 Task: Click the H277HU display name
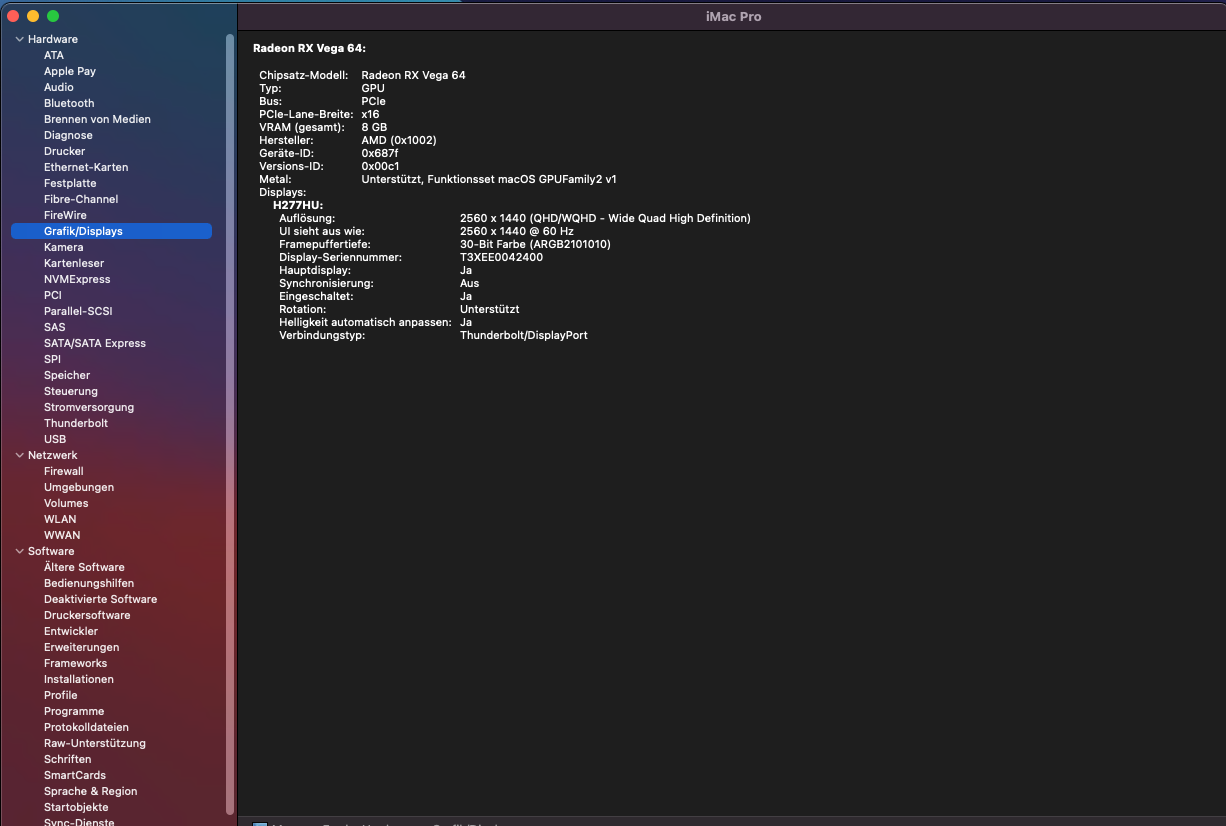(298, 205)
